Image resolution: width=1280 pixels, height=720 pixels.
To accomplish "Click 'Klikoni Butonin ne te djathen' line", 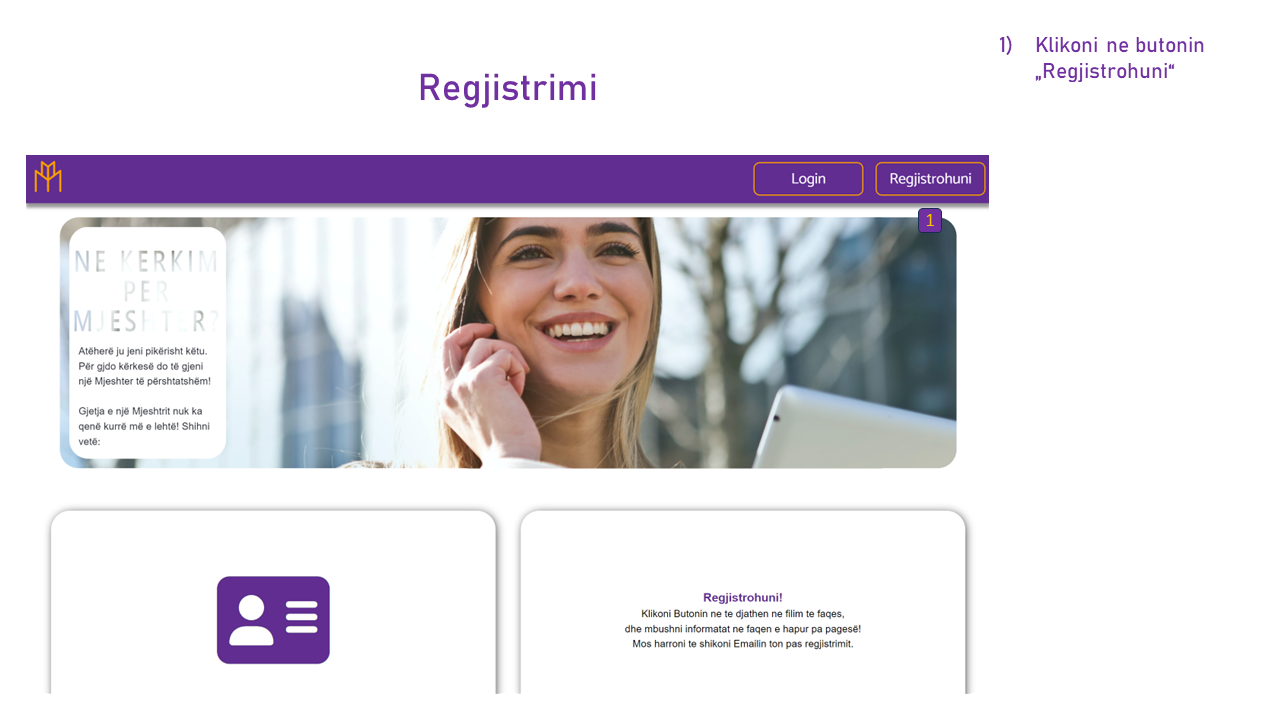I will pos(743,614).
